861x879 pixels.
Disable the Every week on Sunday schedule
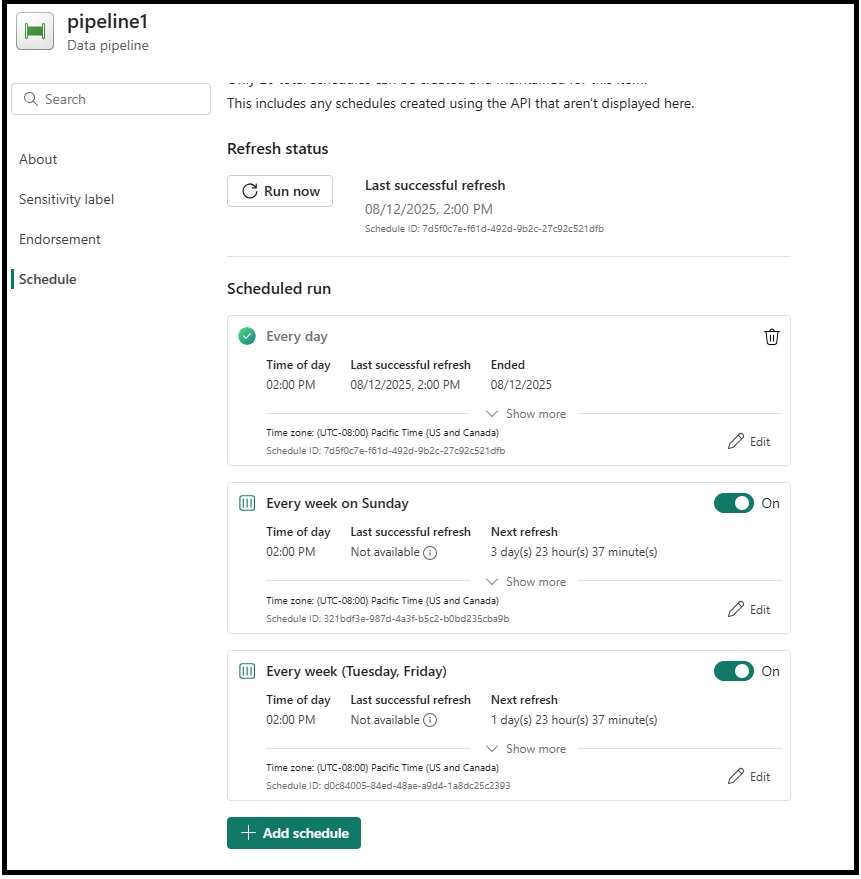pyautogui.click(x=735, y=503)
